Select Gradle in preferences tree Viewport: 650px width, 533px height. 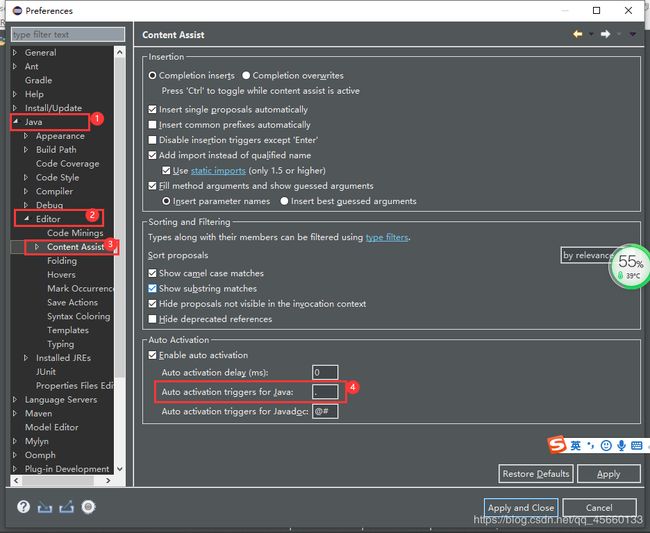click(38, 80)
